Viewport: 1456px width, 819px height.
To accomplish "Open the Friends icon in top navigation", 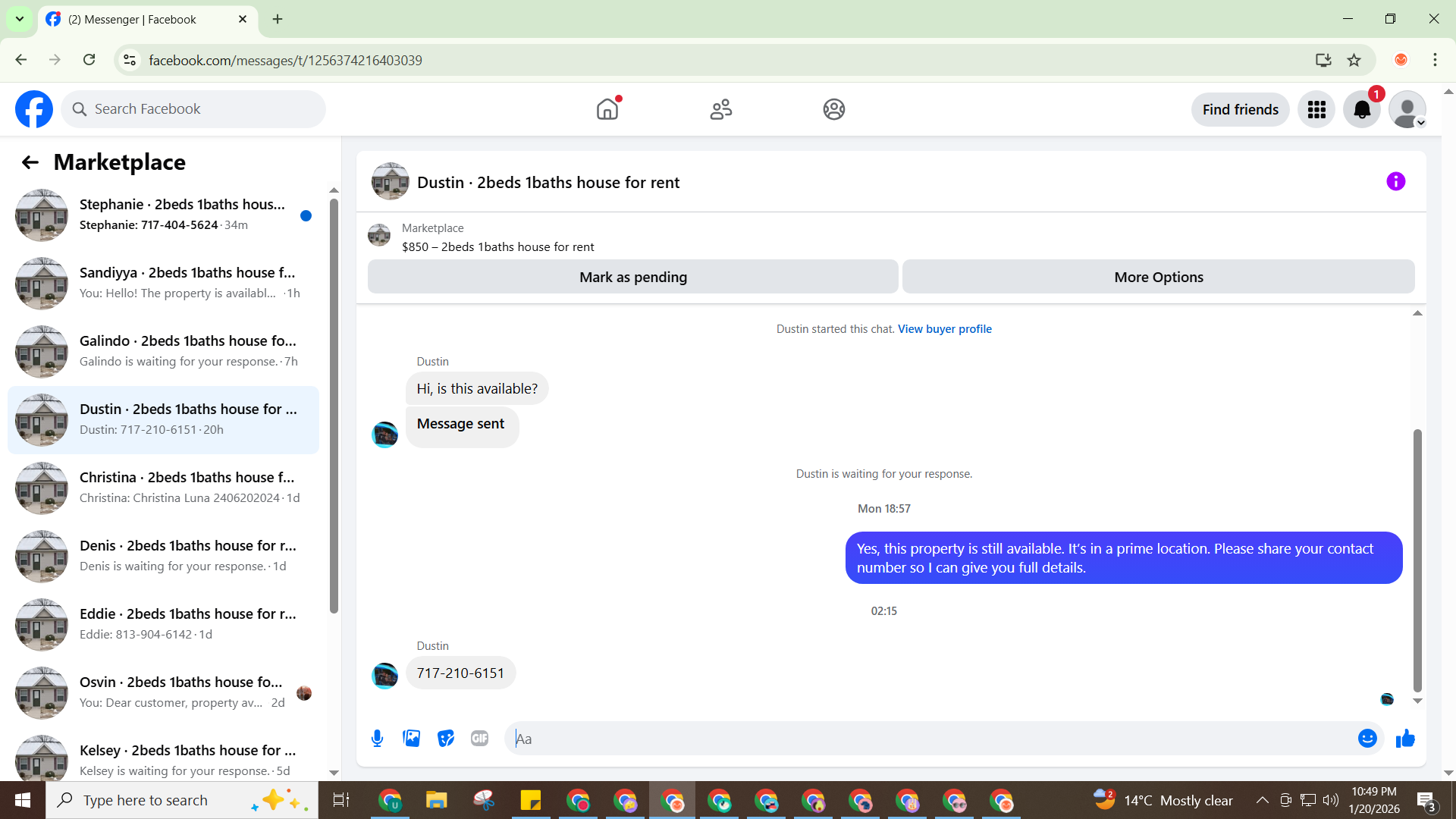I will [x=720, y=109].
